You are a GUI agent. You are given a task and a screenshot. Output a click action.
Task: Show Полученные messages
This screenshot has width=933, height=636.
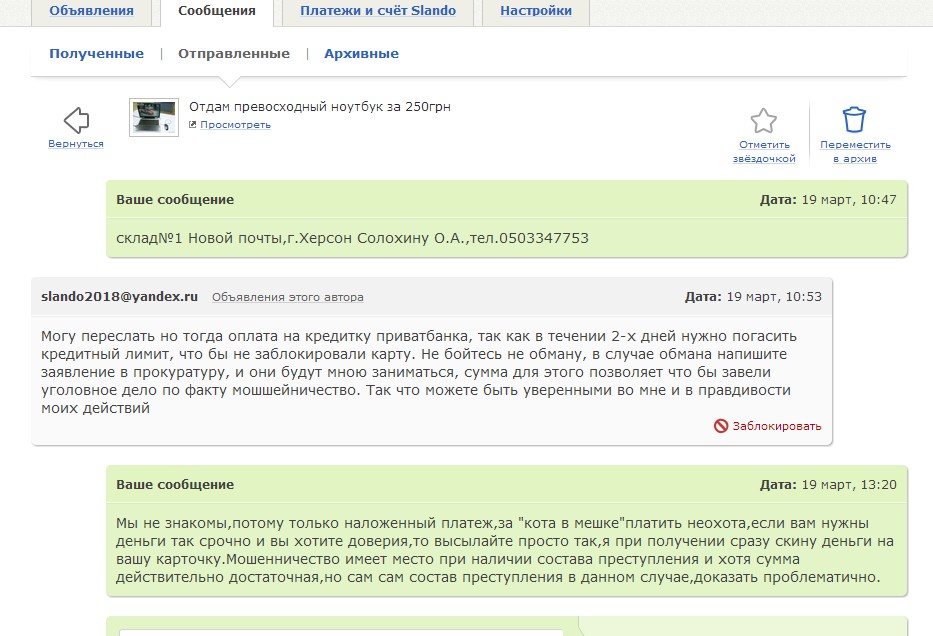point(96,54)
